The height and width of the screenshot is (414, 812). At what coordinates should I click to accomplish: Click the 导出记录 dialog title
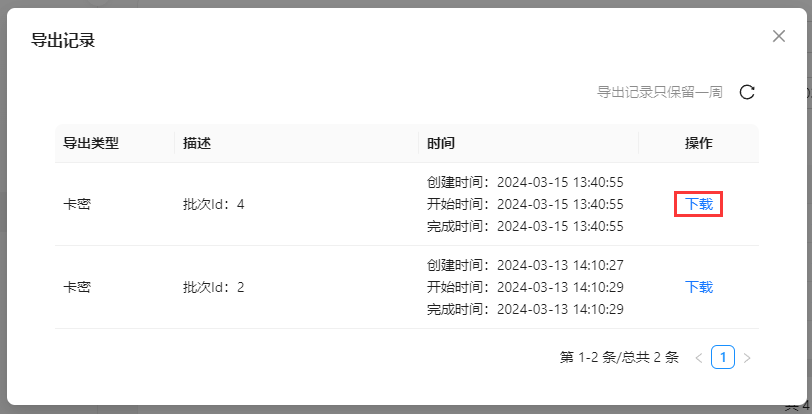point(63,40)
